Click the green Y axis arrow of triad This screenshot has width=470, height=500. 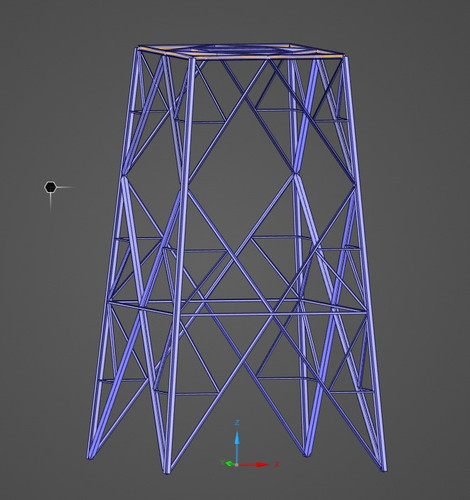coord(230,463)
